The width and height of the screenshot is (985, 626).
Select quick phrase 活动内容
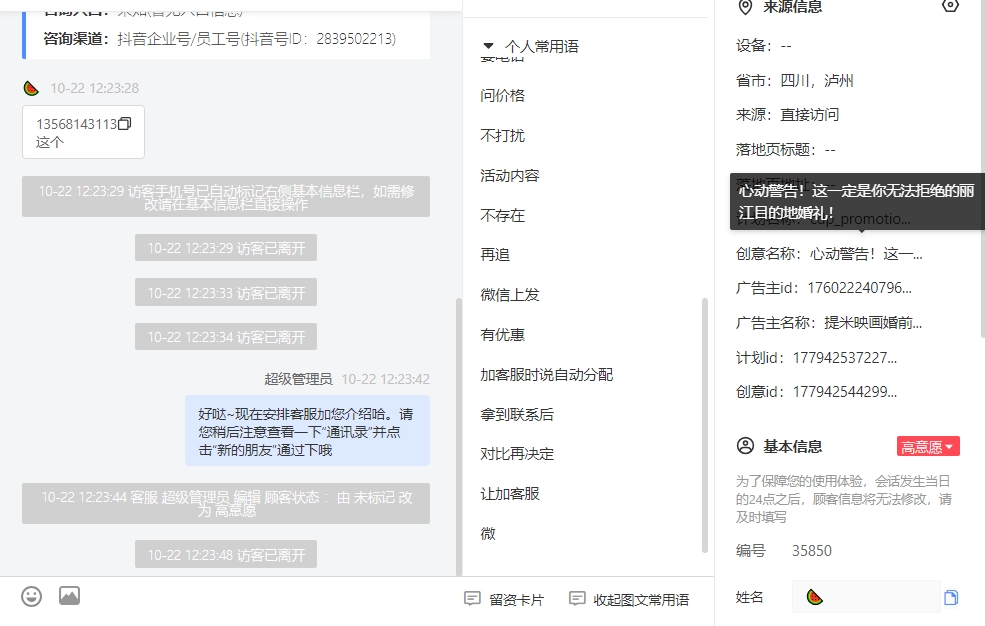[510, 176]
